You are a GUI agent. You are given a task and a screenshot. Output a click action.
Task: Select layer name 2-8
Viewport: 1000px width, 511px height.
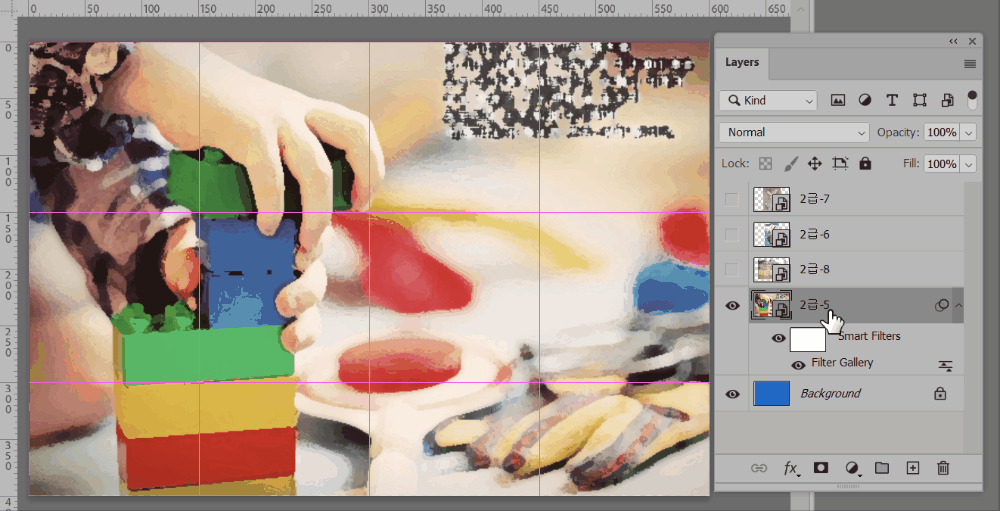[x=815, y=270]
